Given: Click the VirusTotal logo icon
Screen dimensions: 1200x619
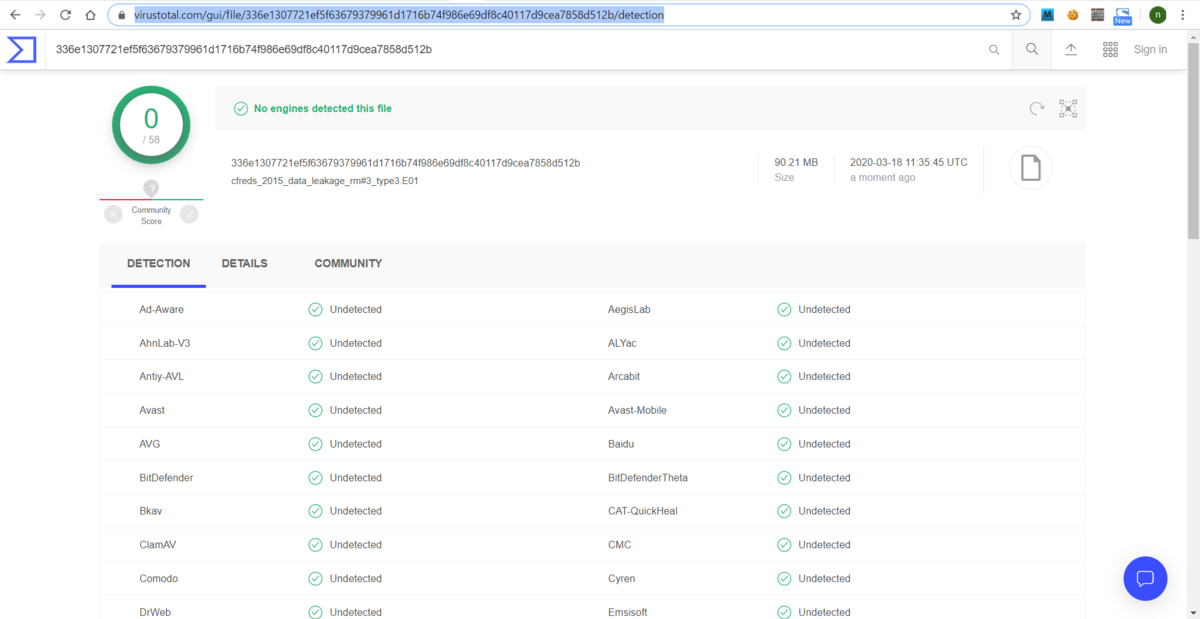Looking at the screenshot, I should tap(22, 50).
